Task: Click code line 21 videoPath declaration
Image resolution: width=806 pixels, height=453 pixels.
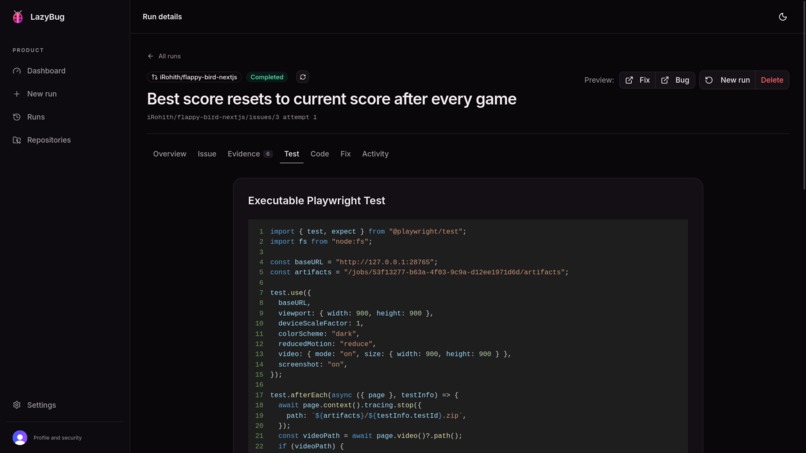Action: pos(370,436)
